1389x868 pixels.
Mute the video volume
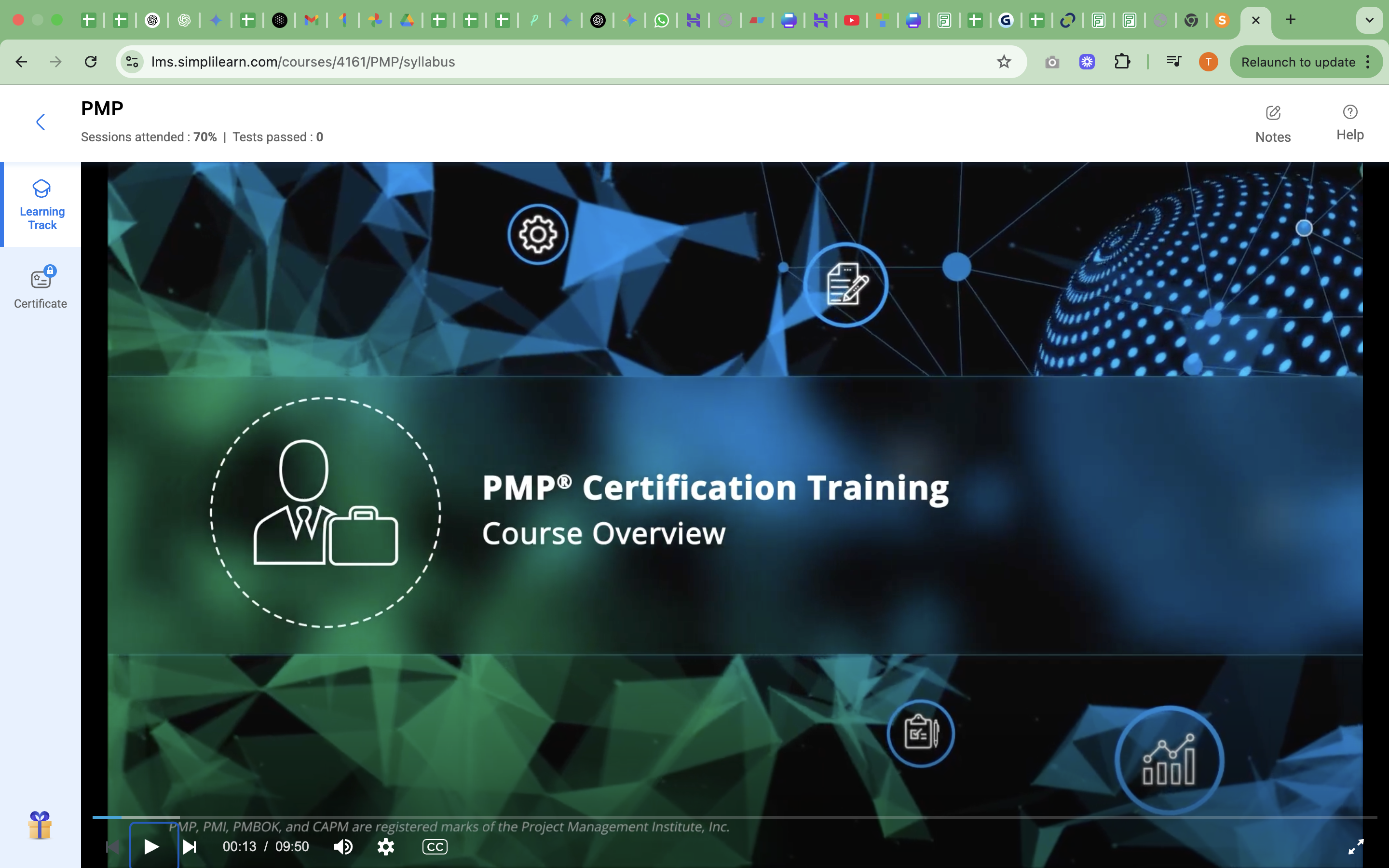[x=342, y=846]
